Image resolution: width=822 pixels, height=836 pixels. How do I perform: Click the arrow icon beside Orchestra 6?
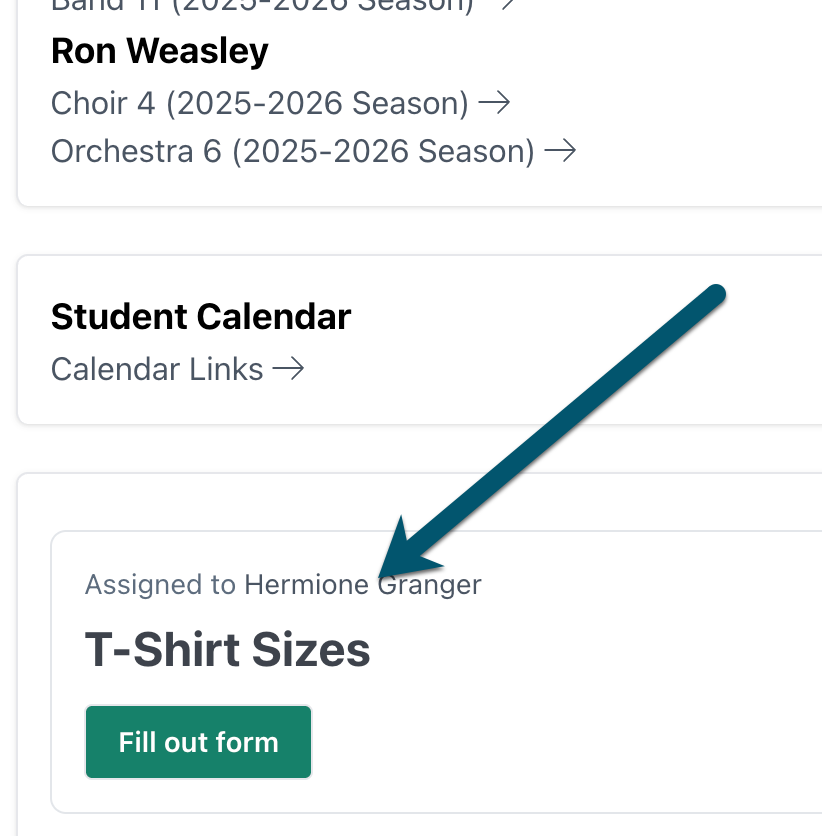560,152
